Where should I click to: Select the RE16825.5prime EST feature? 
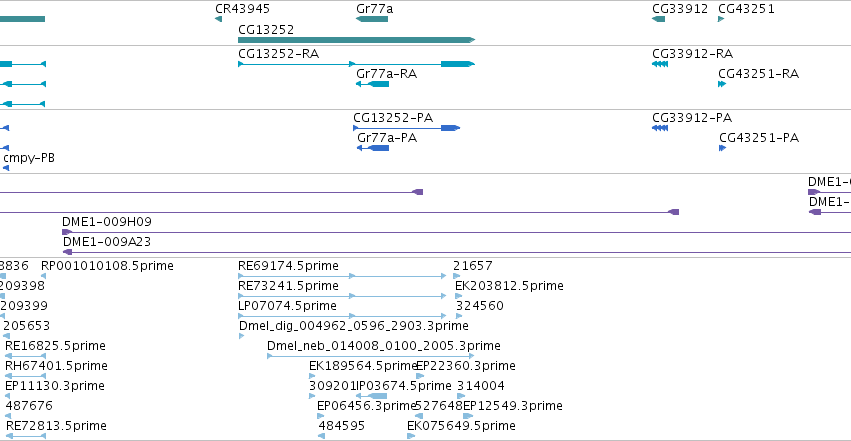click(25, 356)
